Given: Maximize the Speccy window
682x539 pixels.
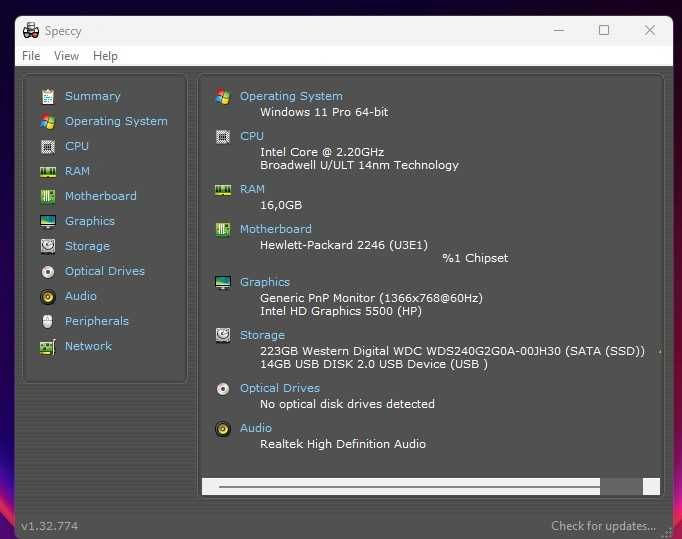Looking at the screenshot, I should (604, 30).
